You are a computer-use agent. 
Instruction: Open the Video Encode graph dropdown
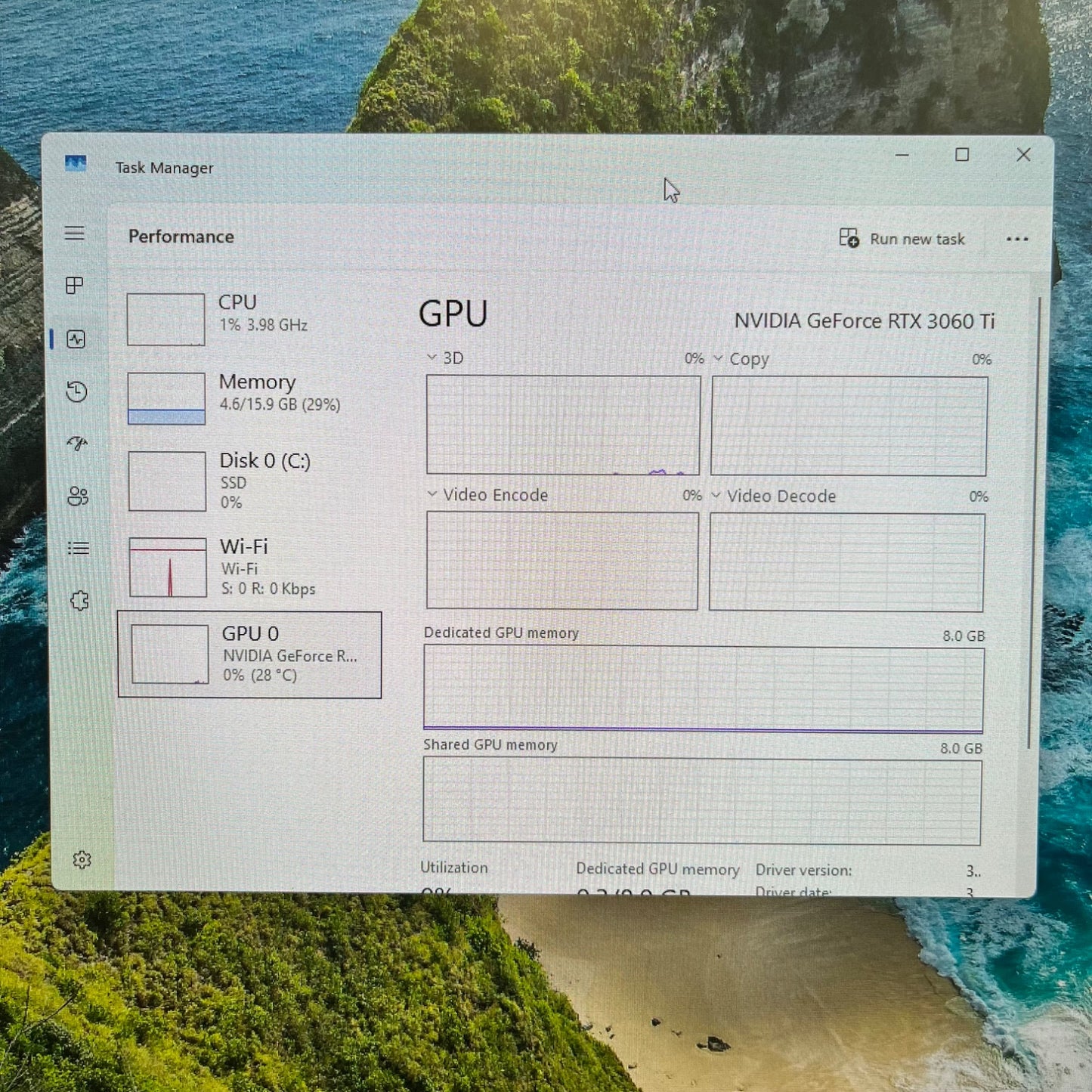[x=432, y=494]
